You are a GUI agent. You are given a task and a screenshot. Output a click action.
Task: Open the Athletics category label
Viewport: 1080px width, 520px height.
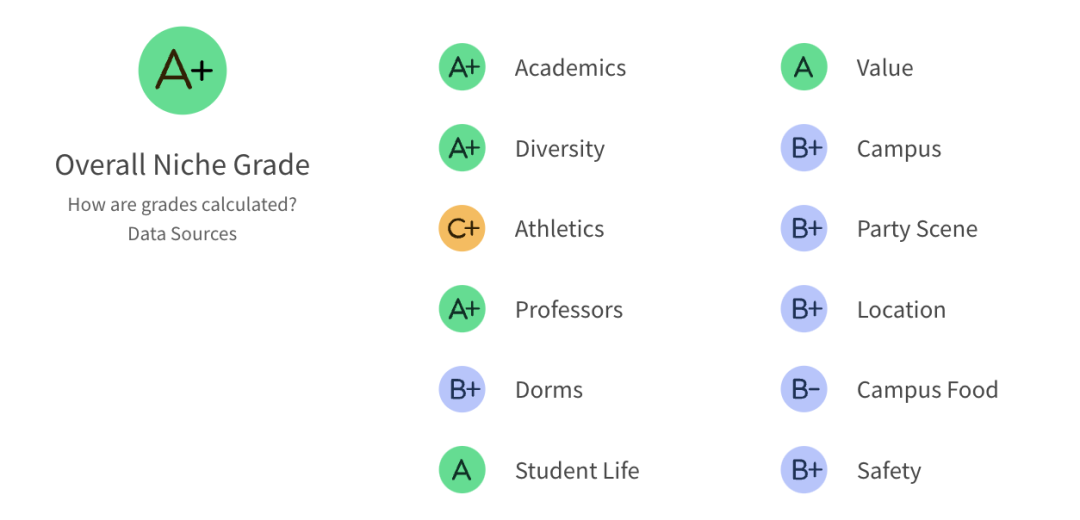tap(559, 229)
